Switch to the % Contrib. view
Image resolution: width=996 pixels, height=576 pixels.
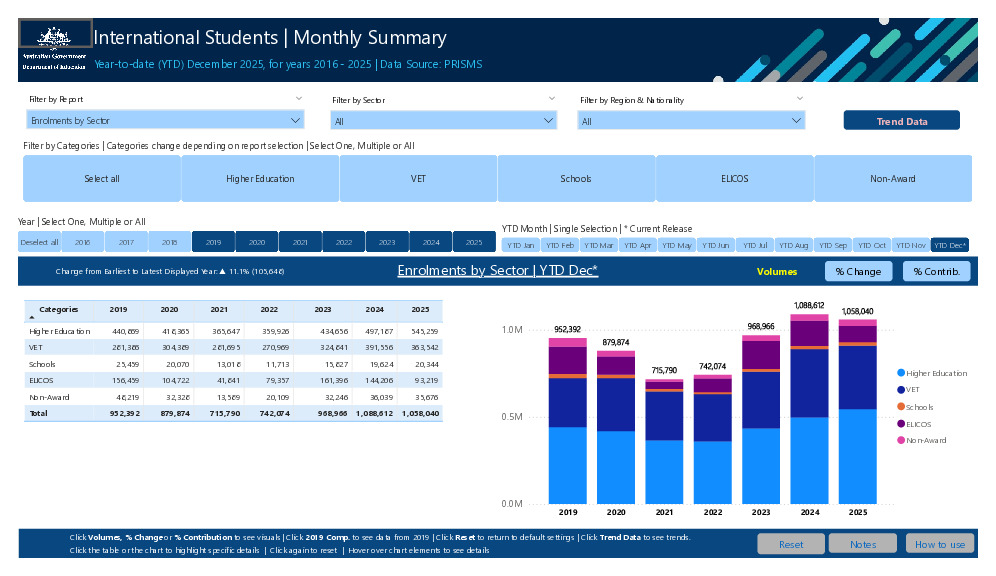pyautogui.click(x=936, y=270)
